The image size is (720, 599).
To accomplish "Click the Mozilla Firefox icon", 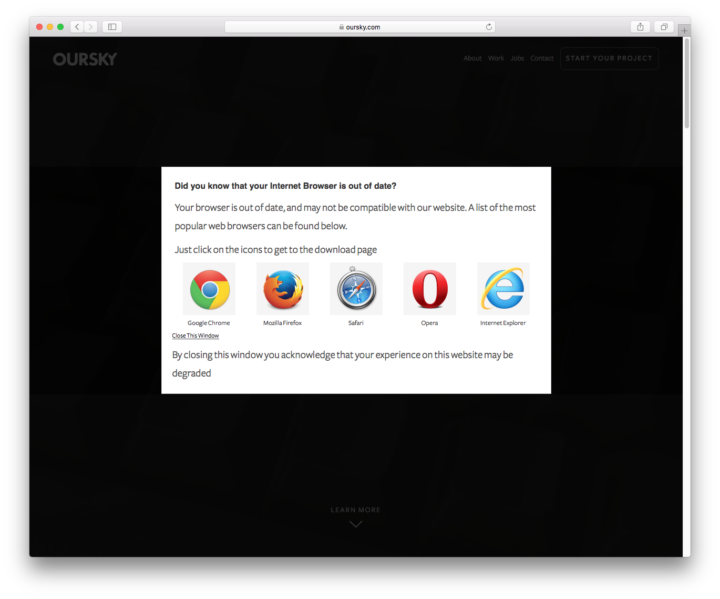I will [283, 289].
